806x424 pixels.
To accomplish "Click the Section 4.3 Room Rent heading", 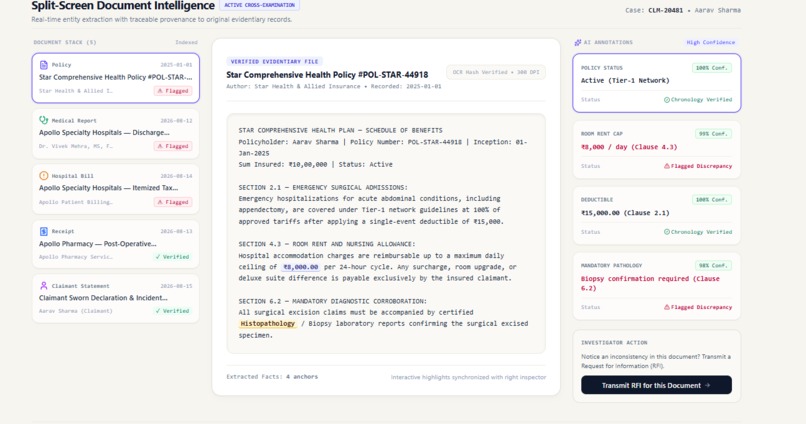I will pyautogui.click(x=326, y=244).
